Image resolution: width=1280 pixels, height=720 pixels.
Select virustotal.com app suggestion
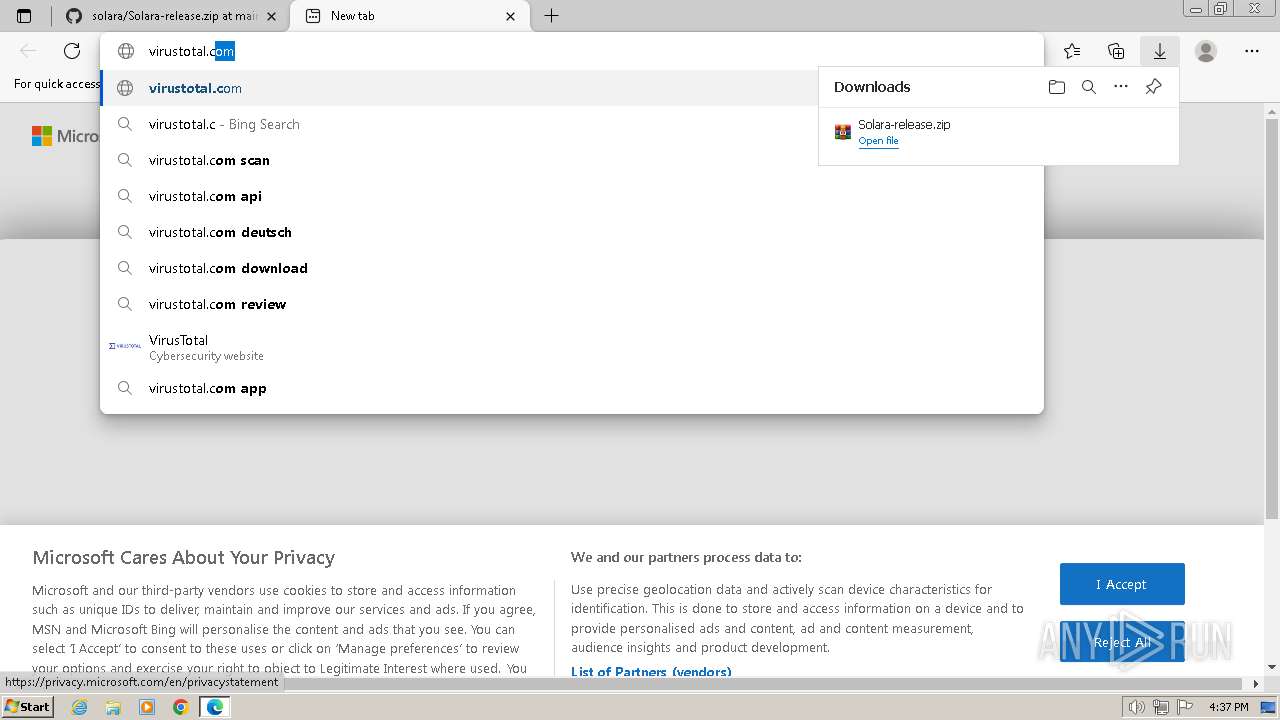(x=572, y=388)
